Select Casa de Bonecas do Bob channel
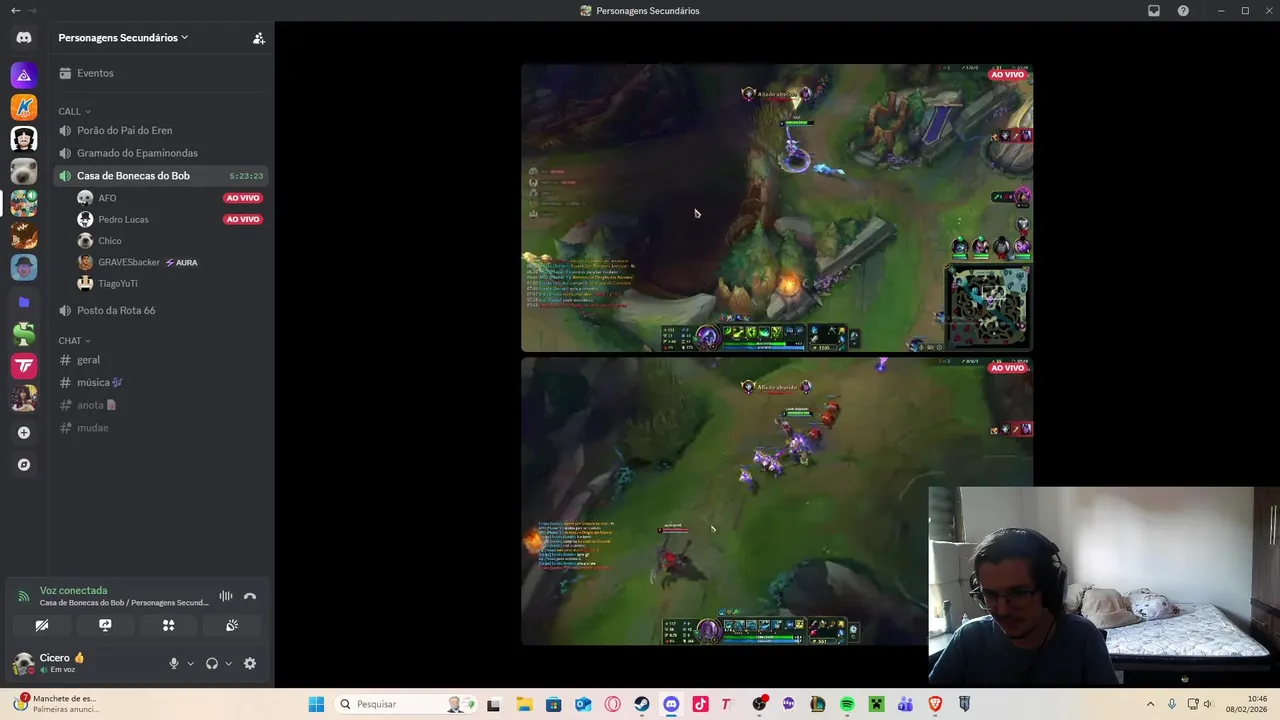The width and height of the screenshot is (1280, 720). point(160,176)
